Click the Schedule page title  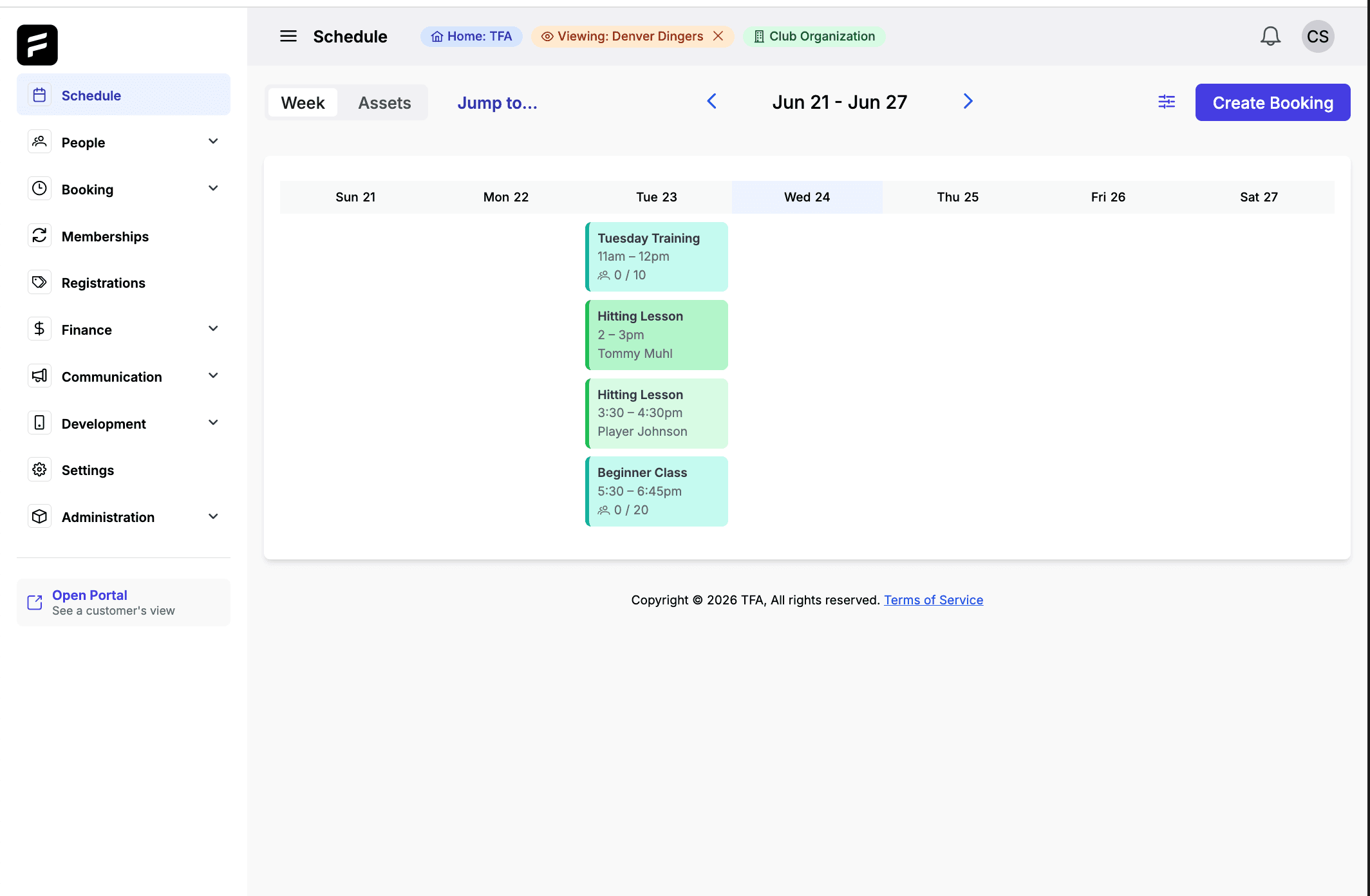350,37
